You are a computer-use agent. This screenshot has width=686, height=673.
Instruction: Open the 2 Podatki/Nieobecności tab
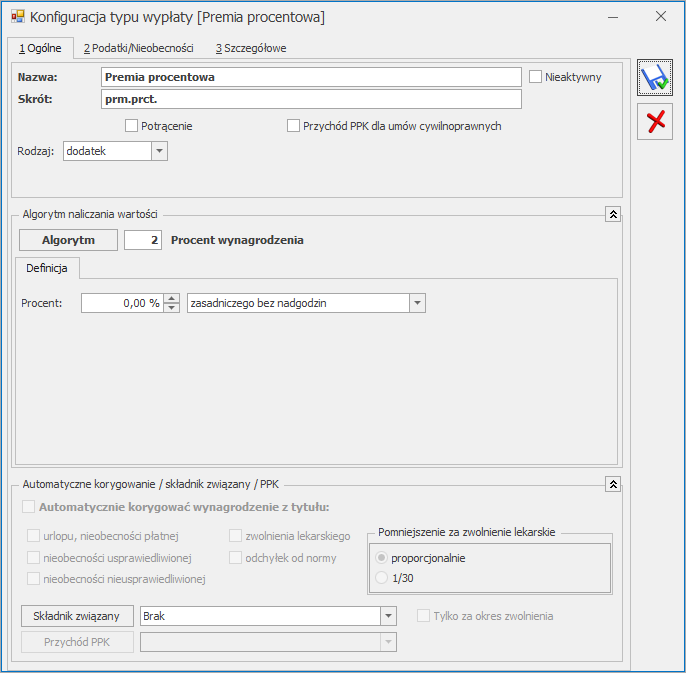139,48
